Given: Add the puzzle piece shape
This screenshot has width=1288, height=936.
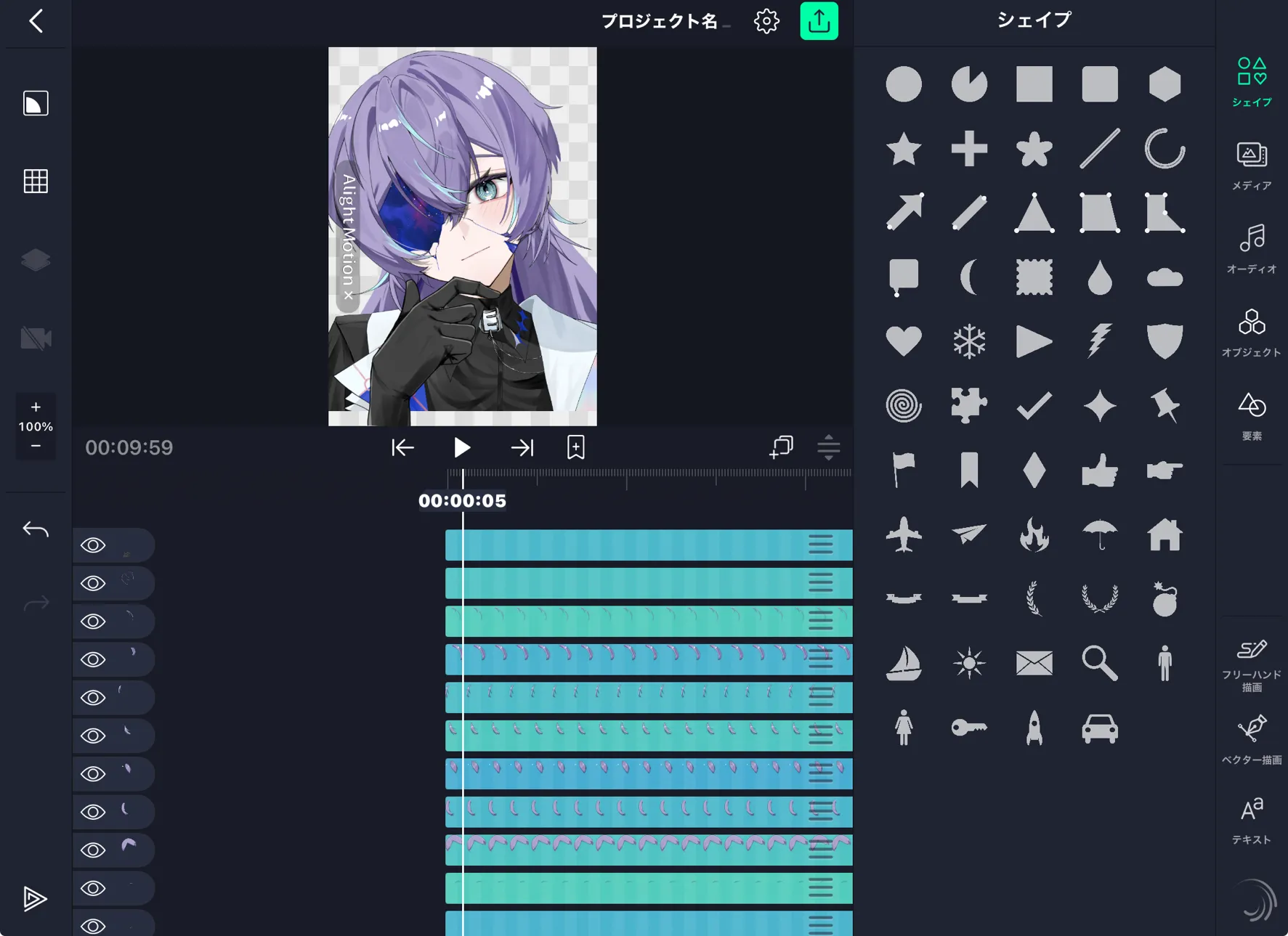Looking at the screenshot, I should point(969,405).
